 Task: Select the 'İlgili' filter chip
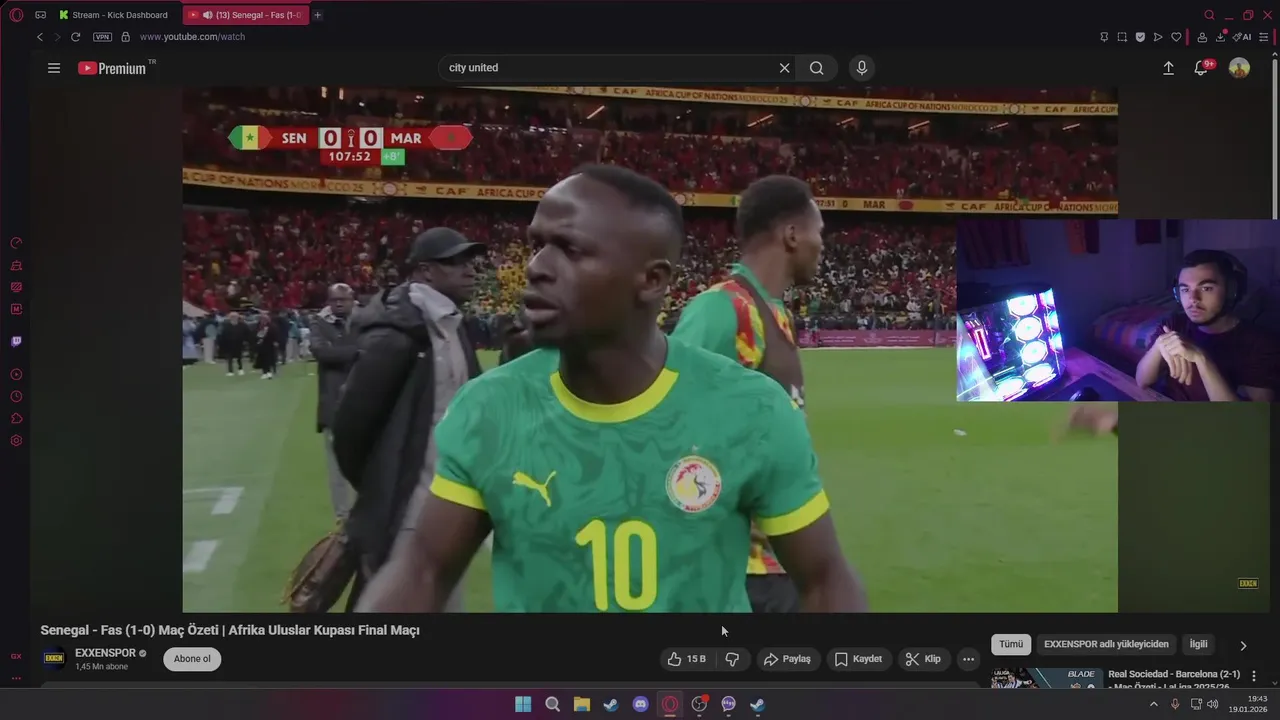click(x=1198, y=644)
